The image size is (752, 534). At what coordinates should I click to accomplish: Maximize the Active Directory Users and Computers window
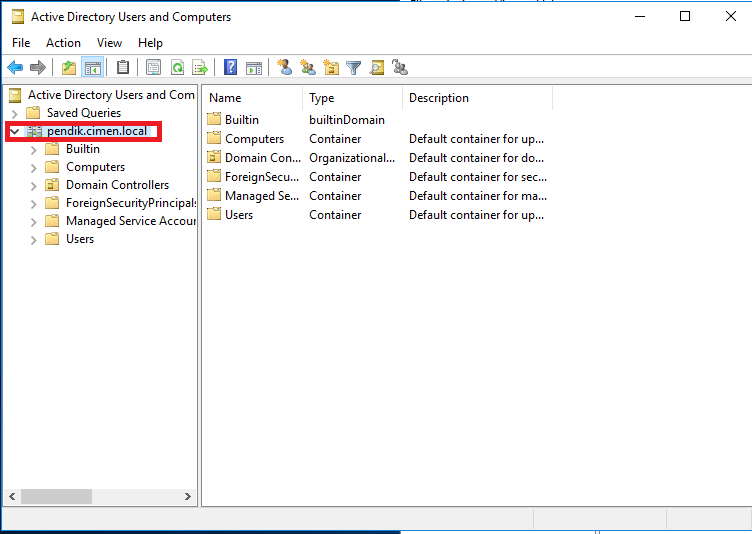(685, 16)
